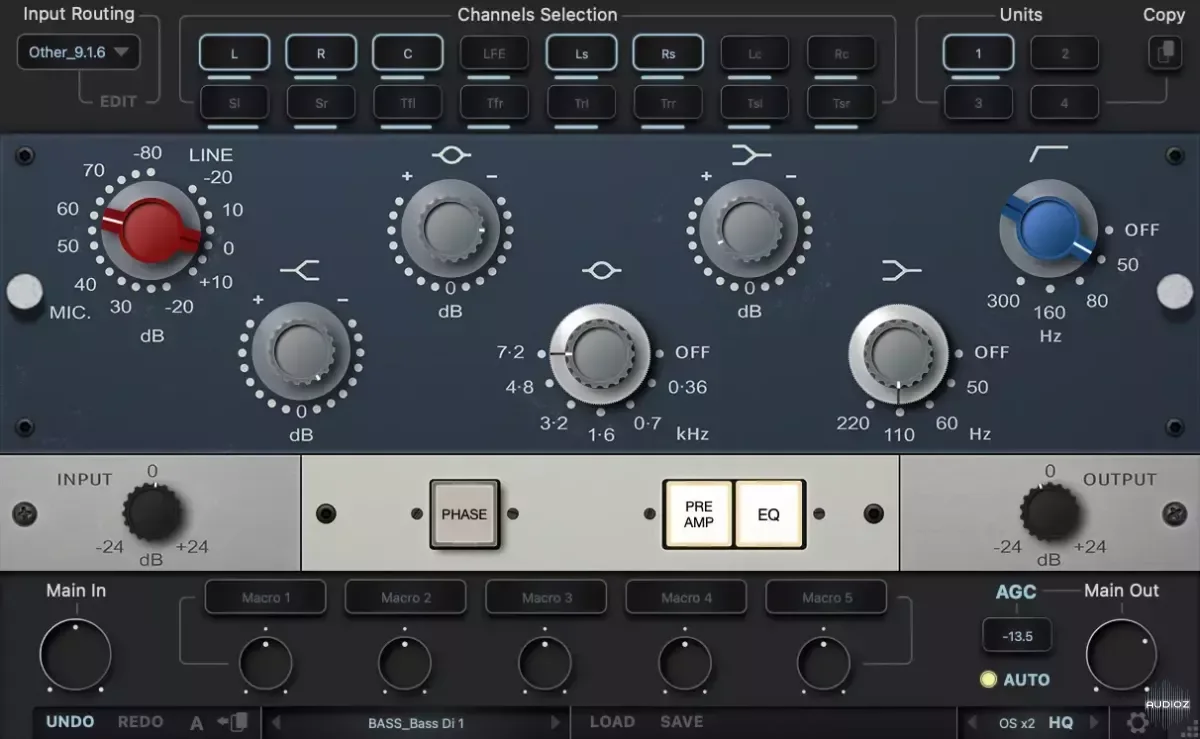Click REDO in the bottom bar
Image resolution: width=1200 pixels, height=739 pixels.
point(140,722)
